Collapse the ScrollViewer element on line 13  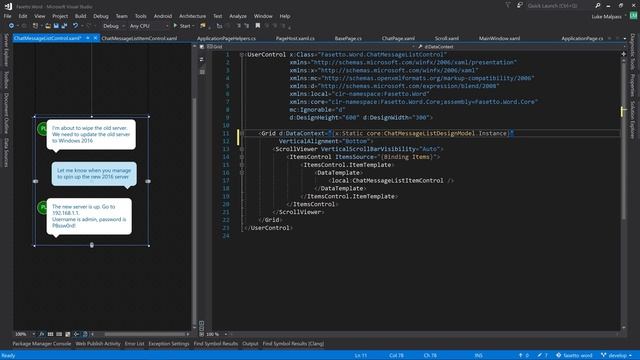pos(242,149)
